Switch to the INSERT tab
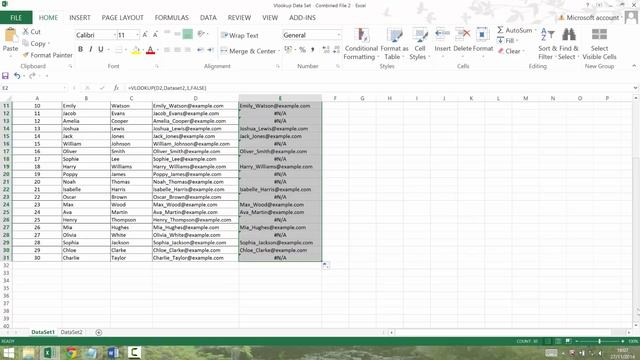The width and height of the screenshot is (640, 360). (x=80, y=18)
